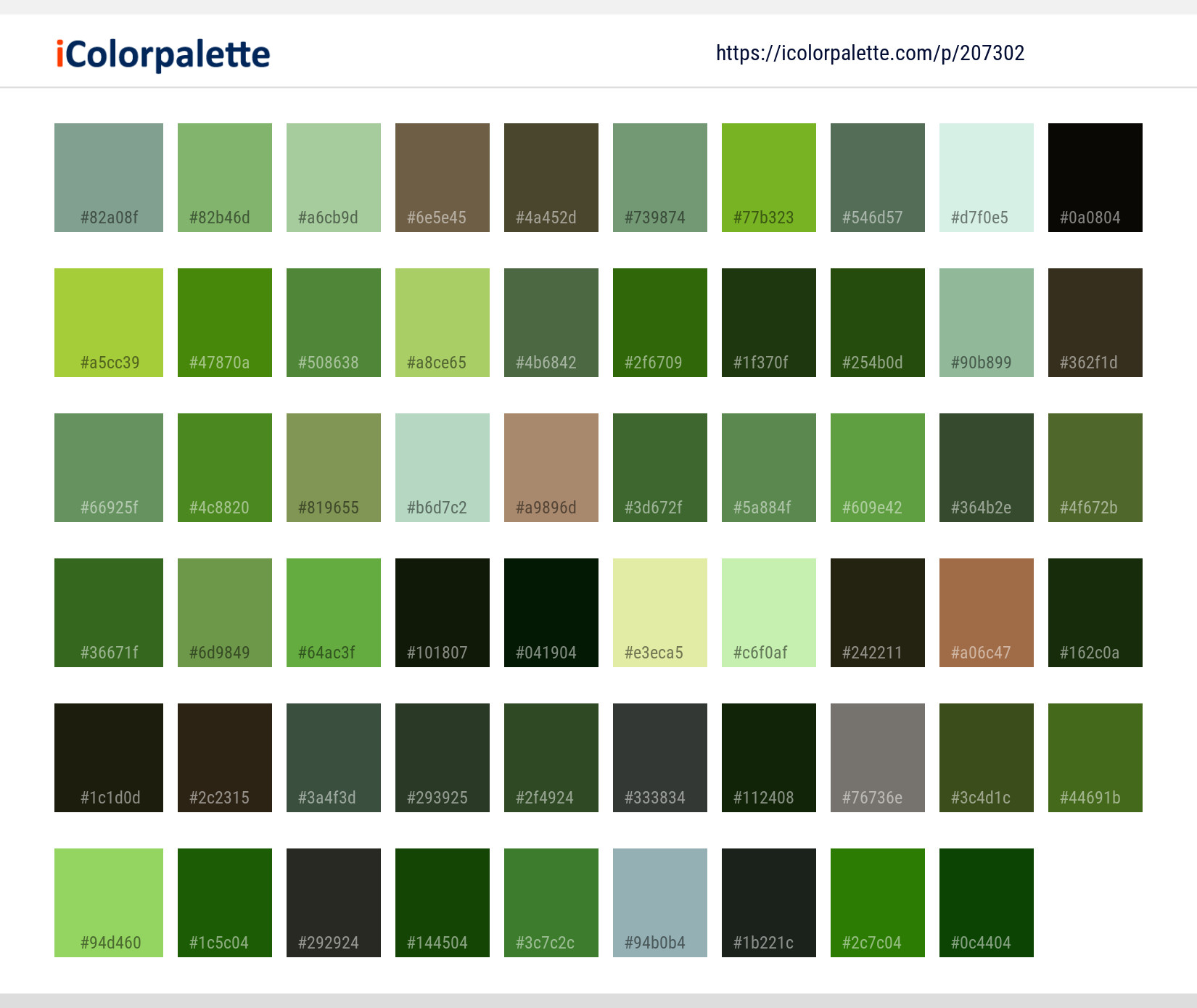Select the #546d57 swatch
The width and height of the screenshot is (1197, 1008).
878,178
